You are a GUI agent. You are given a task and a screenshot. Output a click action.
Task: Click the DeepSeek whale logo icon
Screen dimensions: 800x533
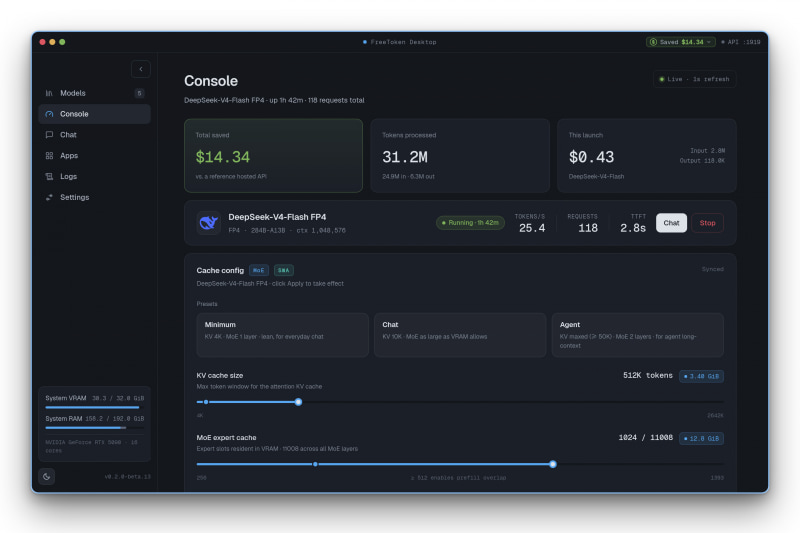tap(208, 223)
